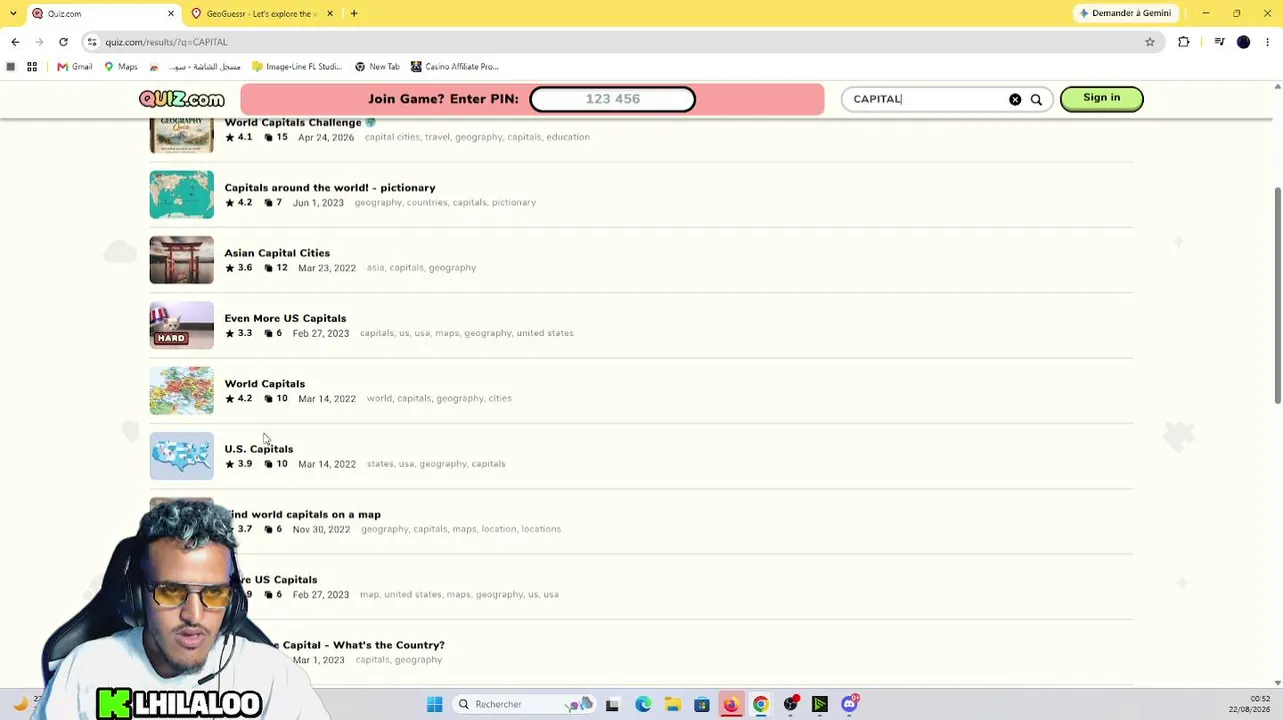Open the Chrome apps grid shortcut

(32, 67)
